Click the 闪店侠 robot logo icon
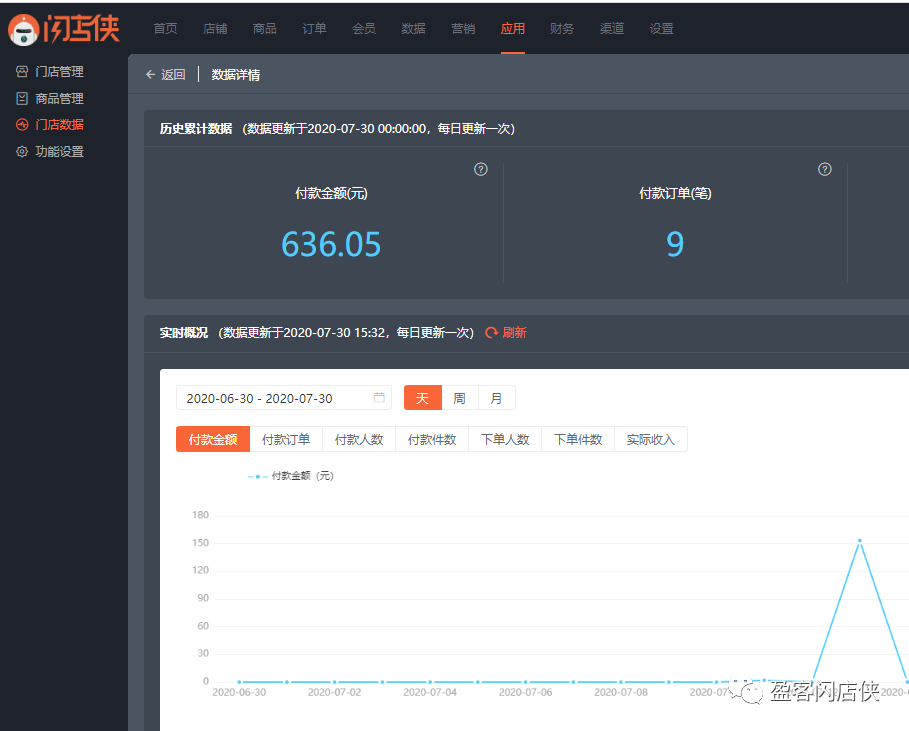Viewport: 909px width, 731px height. point(24,29)
